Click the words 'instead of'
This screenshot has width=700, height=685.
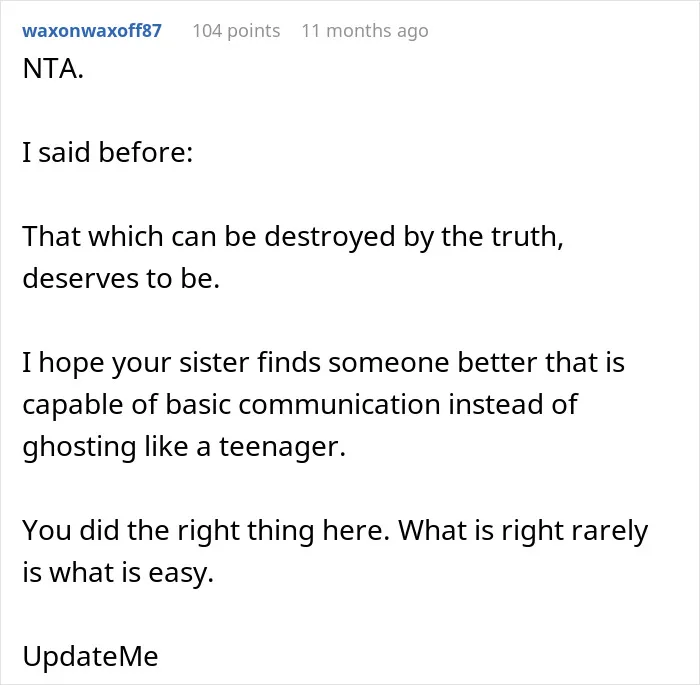coord(513,405)
